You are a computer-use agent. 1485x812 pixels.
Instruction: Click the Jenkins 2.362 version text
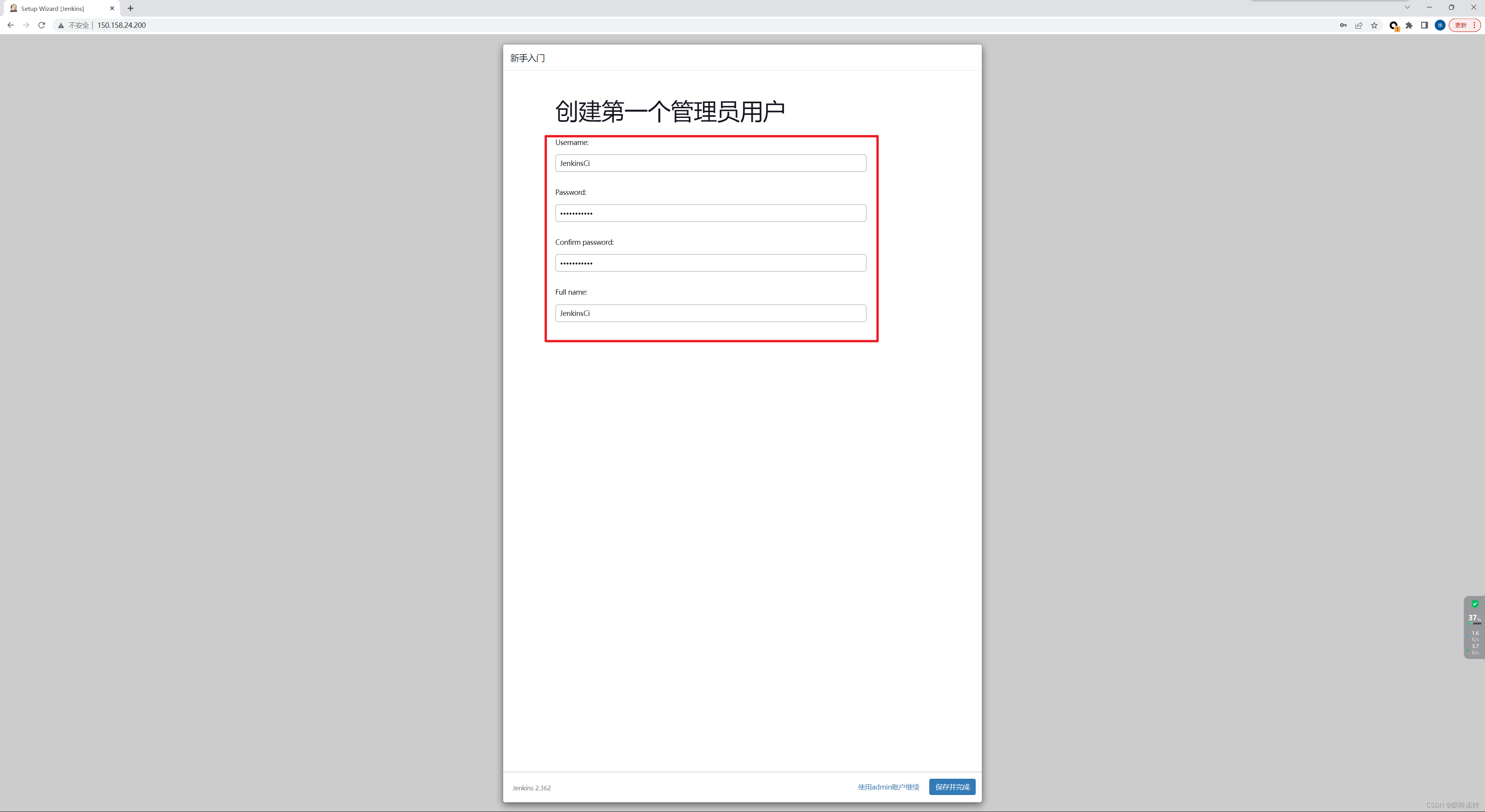[x=531, y=788]
